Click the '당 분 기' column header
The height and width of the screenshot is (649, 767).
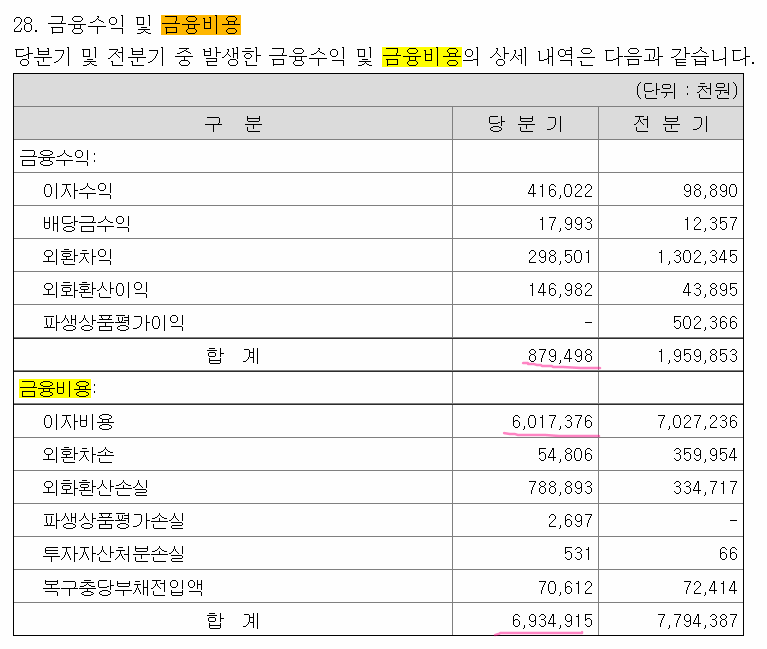pyautogui.click(x=525, y=123)
